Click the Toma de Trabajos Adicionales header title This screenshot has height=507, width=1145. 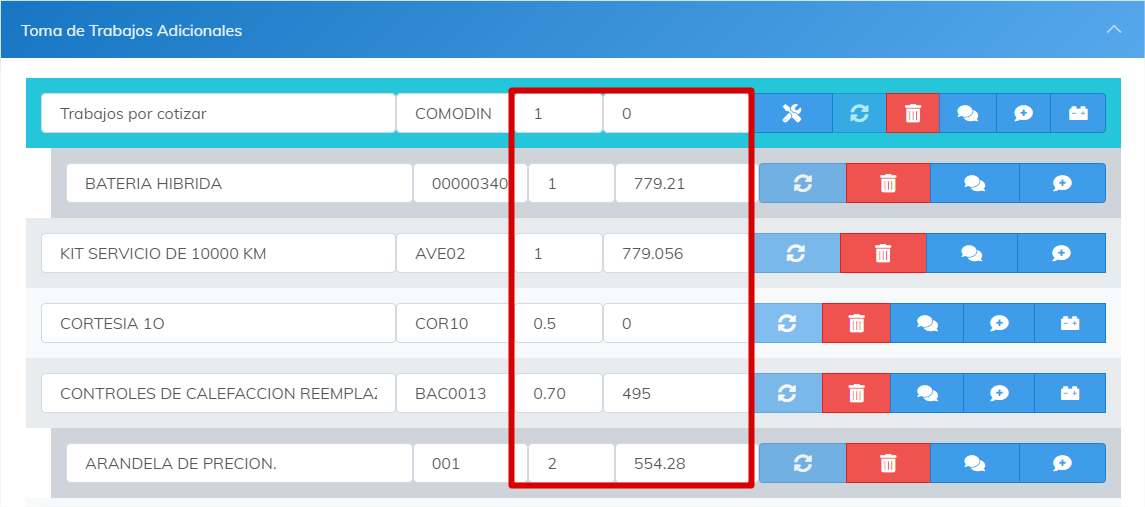(132, 31)
